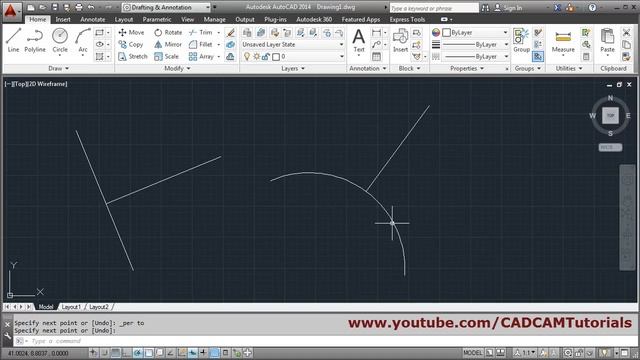This screenshot has width=640, height=360.
Task: Toggle Snap Mode in status bar
Action: click(105, 353)
